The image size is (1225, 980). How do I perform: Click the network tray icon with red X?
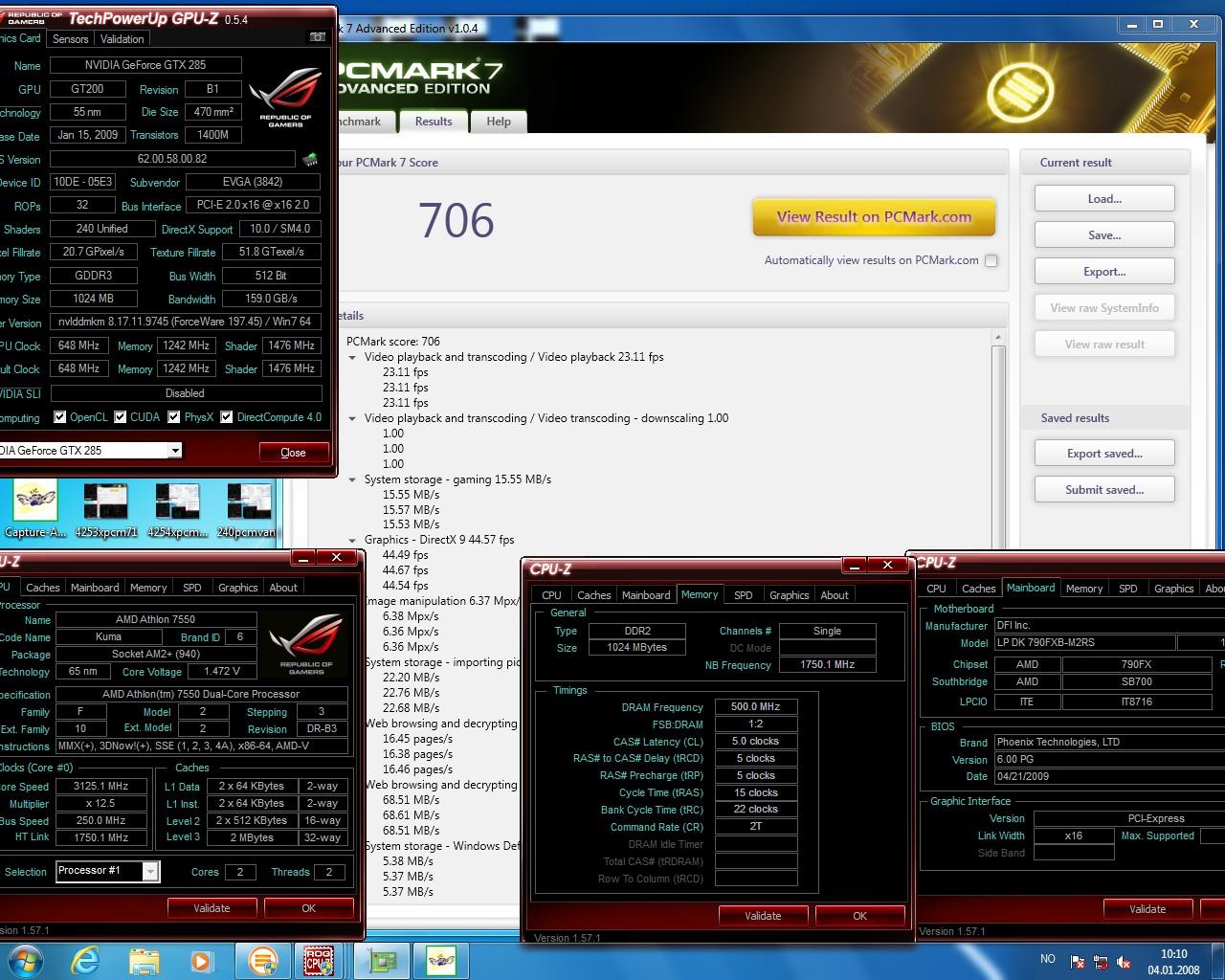pos(1078,962)
